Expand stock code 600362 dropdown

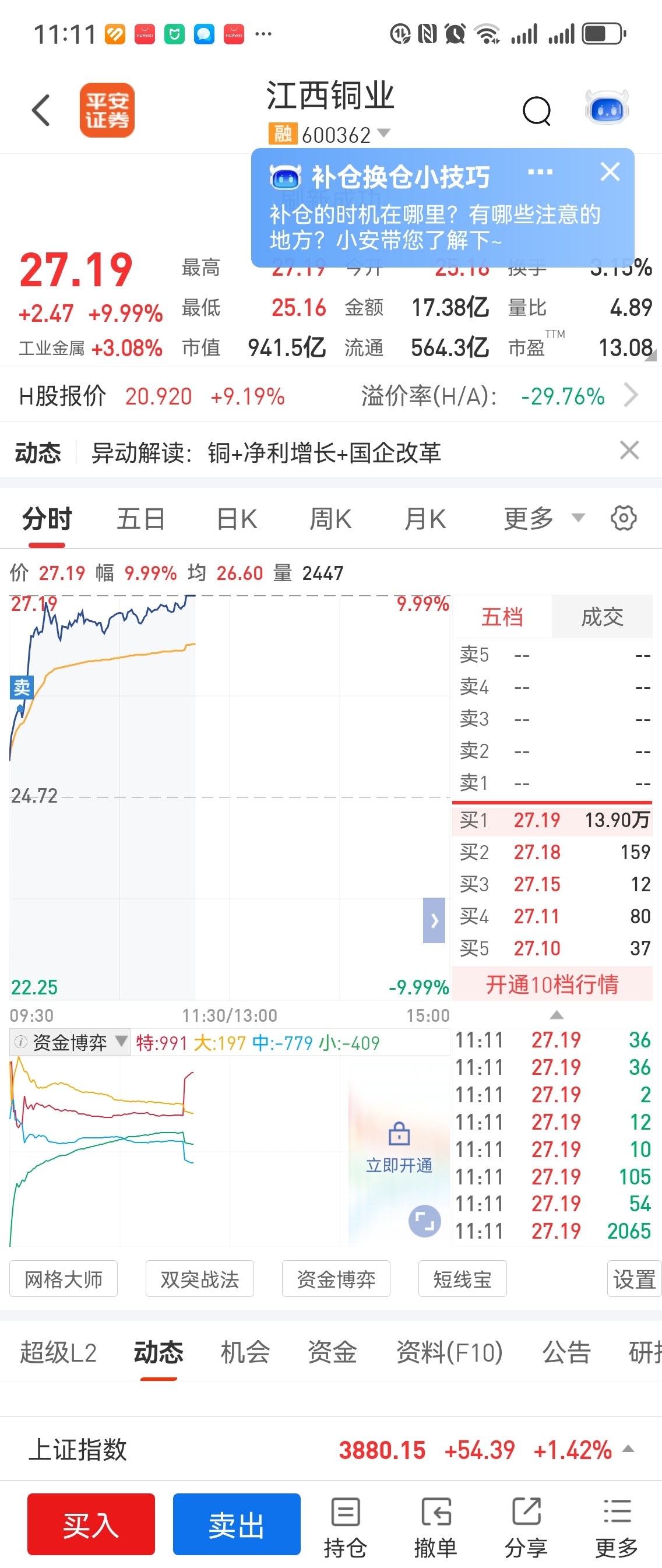tap(384, 132)
